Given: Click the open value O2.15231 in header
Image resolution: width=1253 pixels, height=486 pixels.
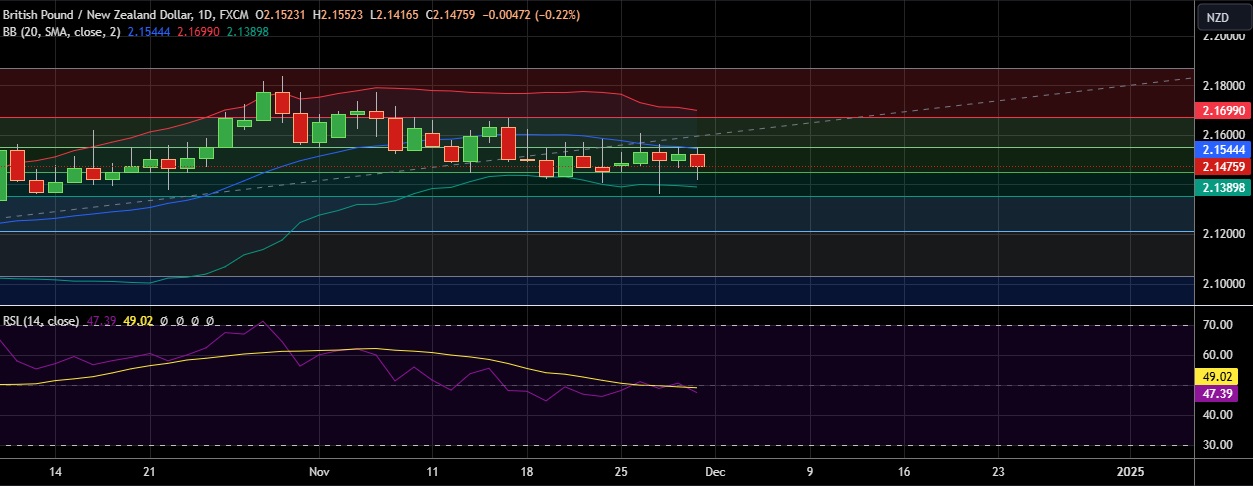Looking at the screenshot, I should coord(281,16).
